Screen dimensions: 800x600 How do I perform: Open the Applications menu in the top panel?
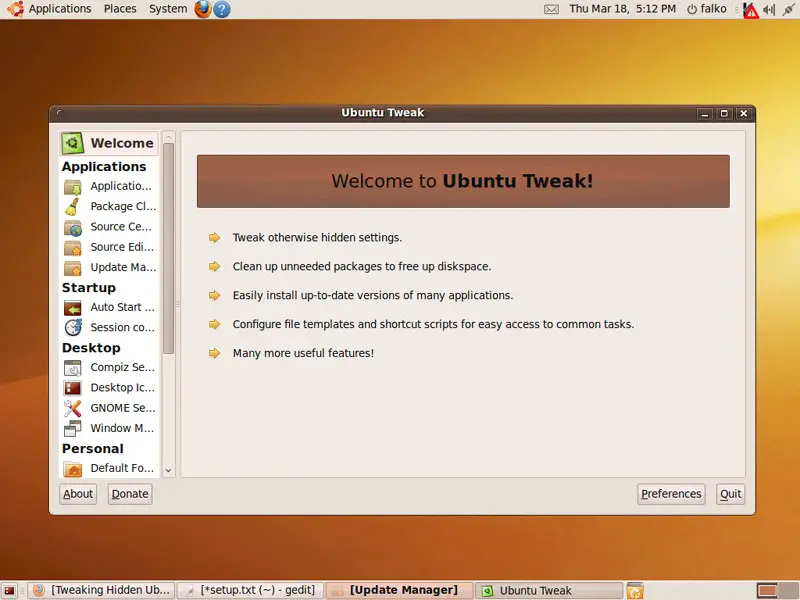[60, 9]
